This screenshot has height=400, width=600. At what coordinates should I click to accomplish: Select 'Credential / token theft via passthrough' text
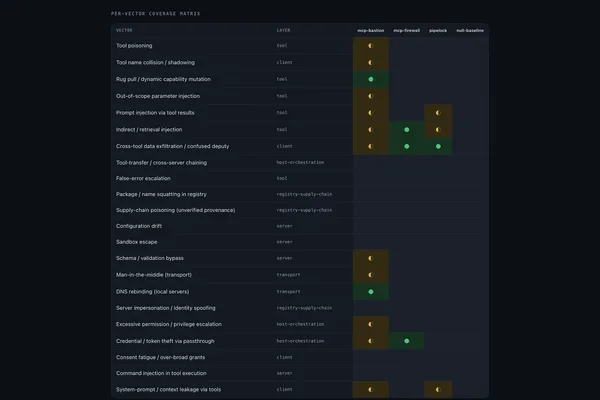(x=165, y=341)
